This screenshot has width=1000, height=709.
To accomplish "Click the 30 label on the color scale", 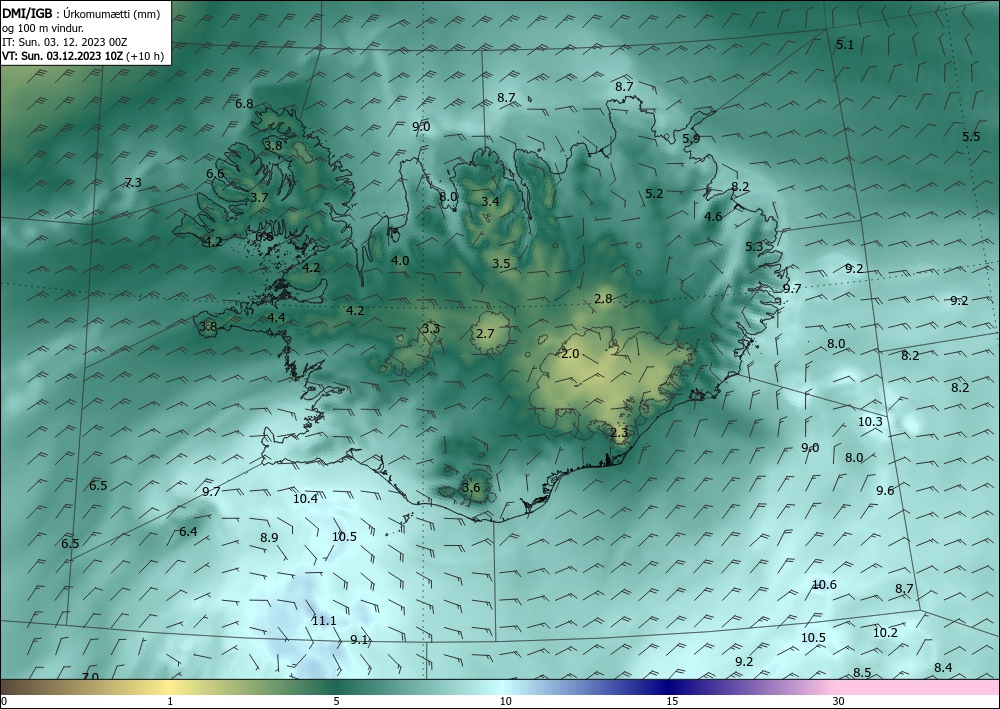I will tap(838, 702).
